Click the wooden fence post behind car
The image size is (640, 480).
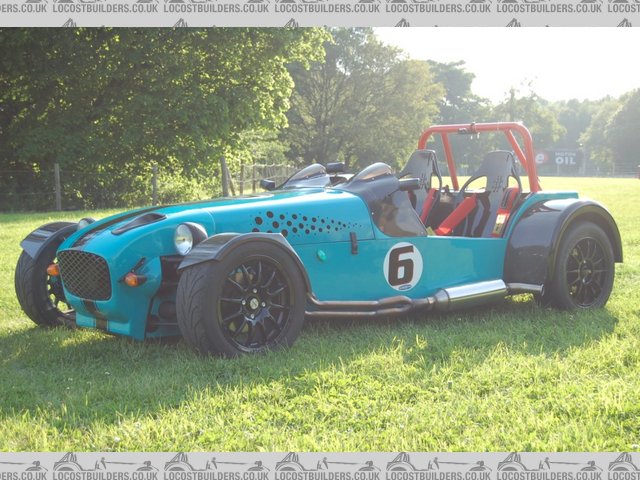57,187
